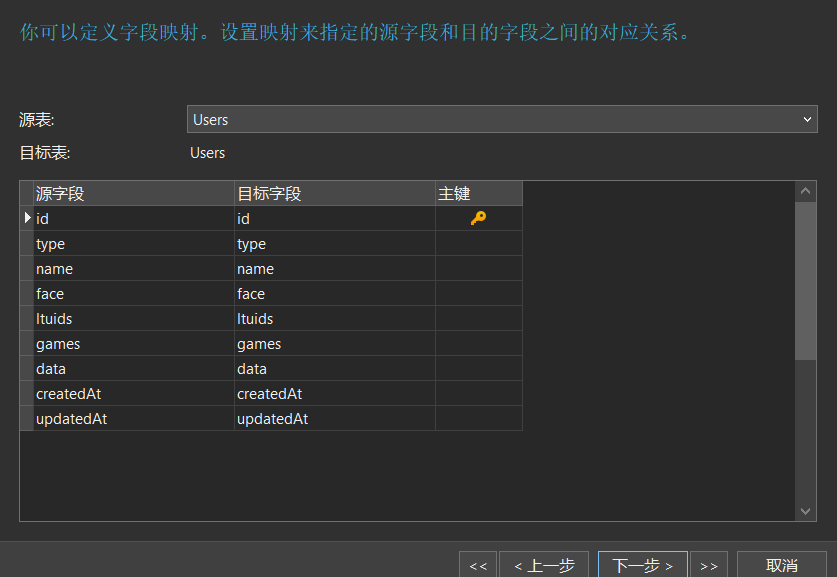
Task: Click the 主键 column header
Action: pos(478,193)
